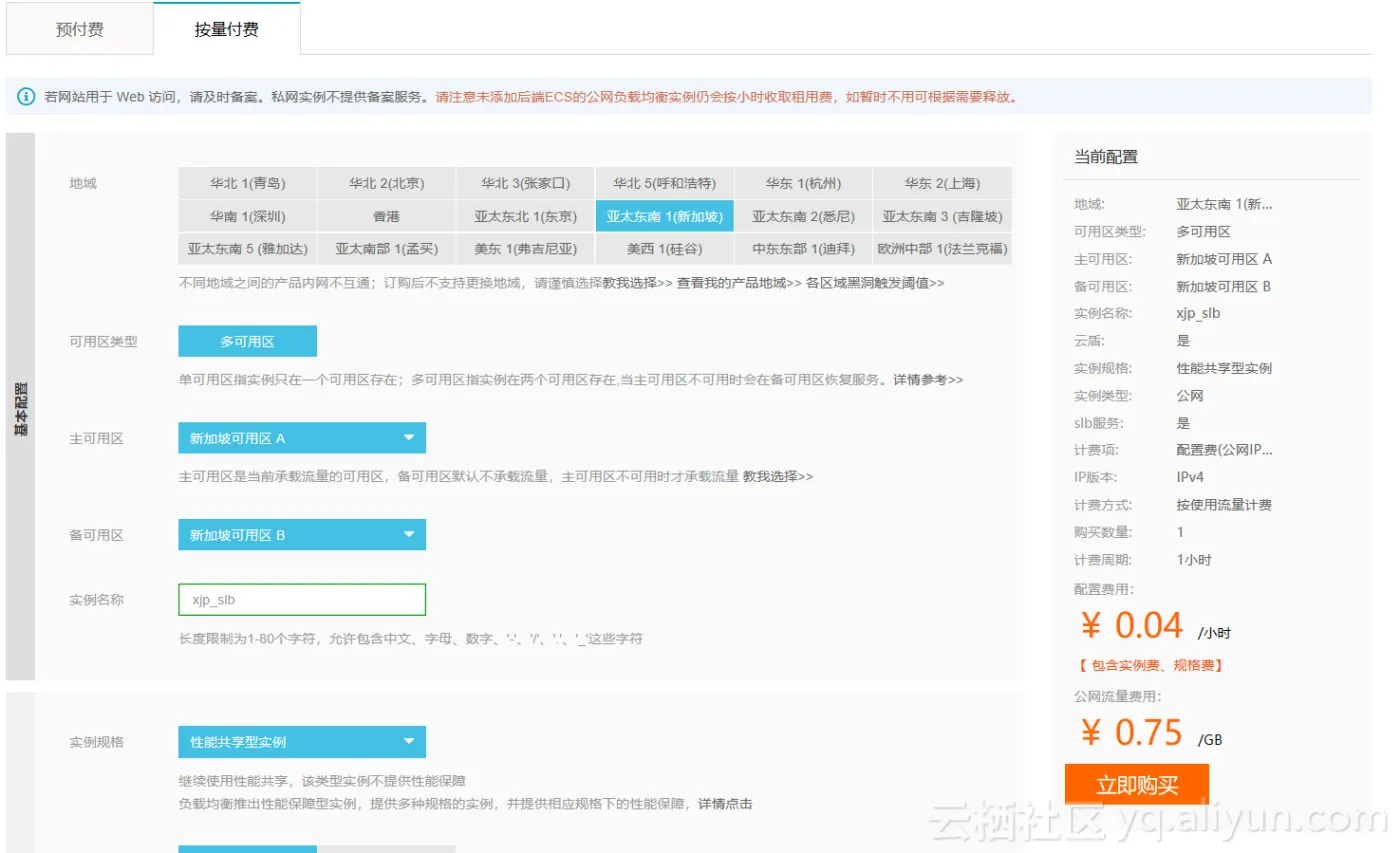Choose region 华北 3(张家口)
Viewport: 1400px width, 853px height.
[526, 183]
